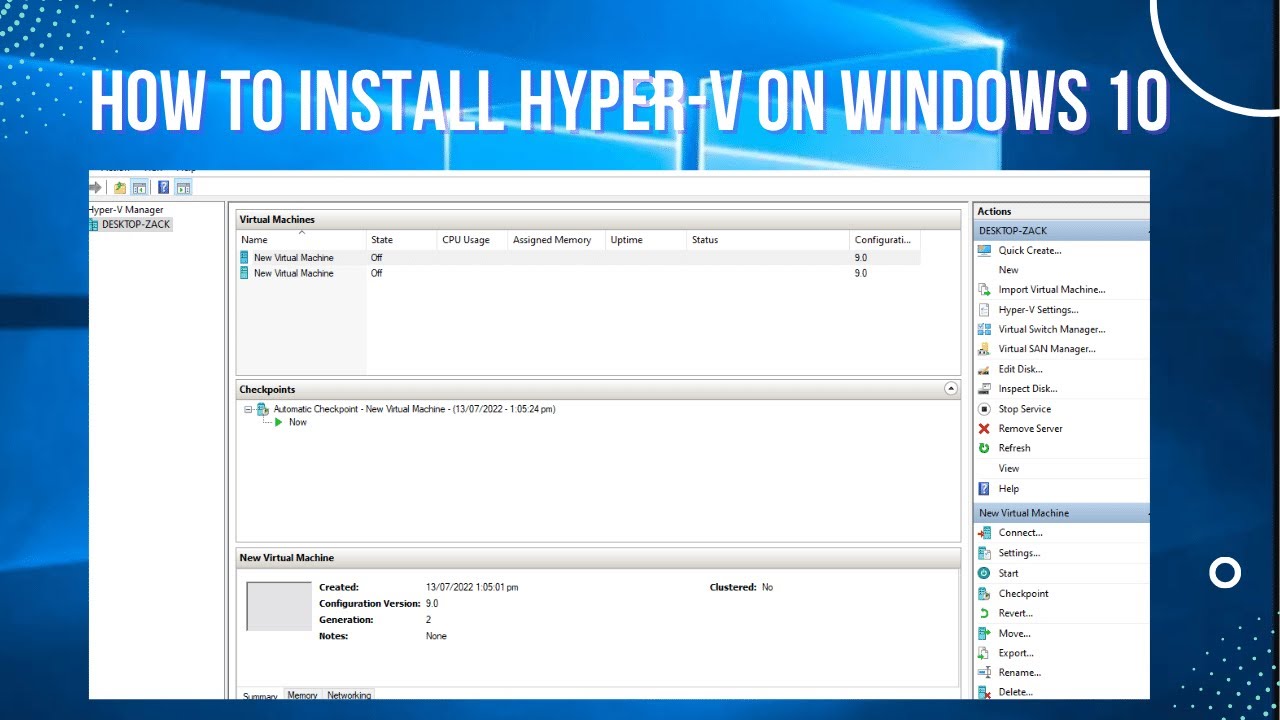Screen dimensions: 1280x720
Task: Click the Checkpoint icon in Actions
Action: [x=984, y=593]
